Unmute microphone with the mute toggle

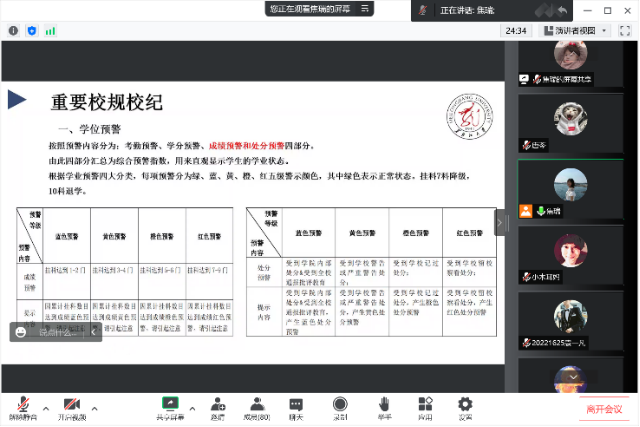[x=20, y=405]
